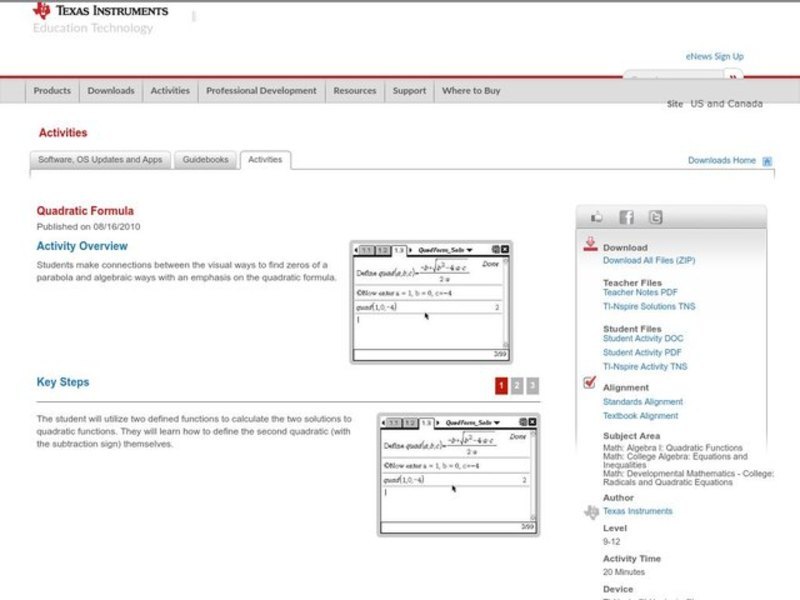Click the red Download arrow icon
The width and height of the screenshot is (800, 600).
click(x=590, y=245)
